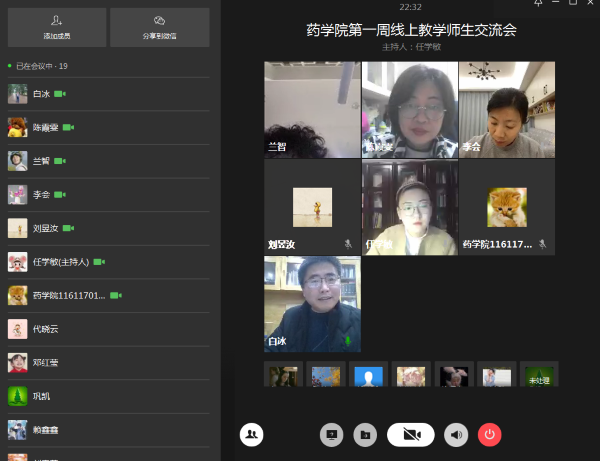
Task: Select 邓红莹 in the participant list
Action: point(45,363)
